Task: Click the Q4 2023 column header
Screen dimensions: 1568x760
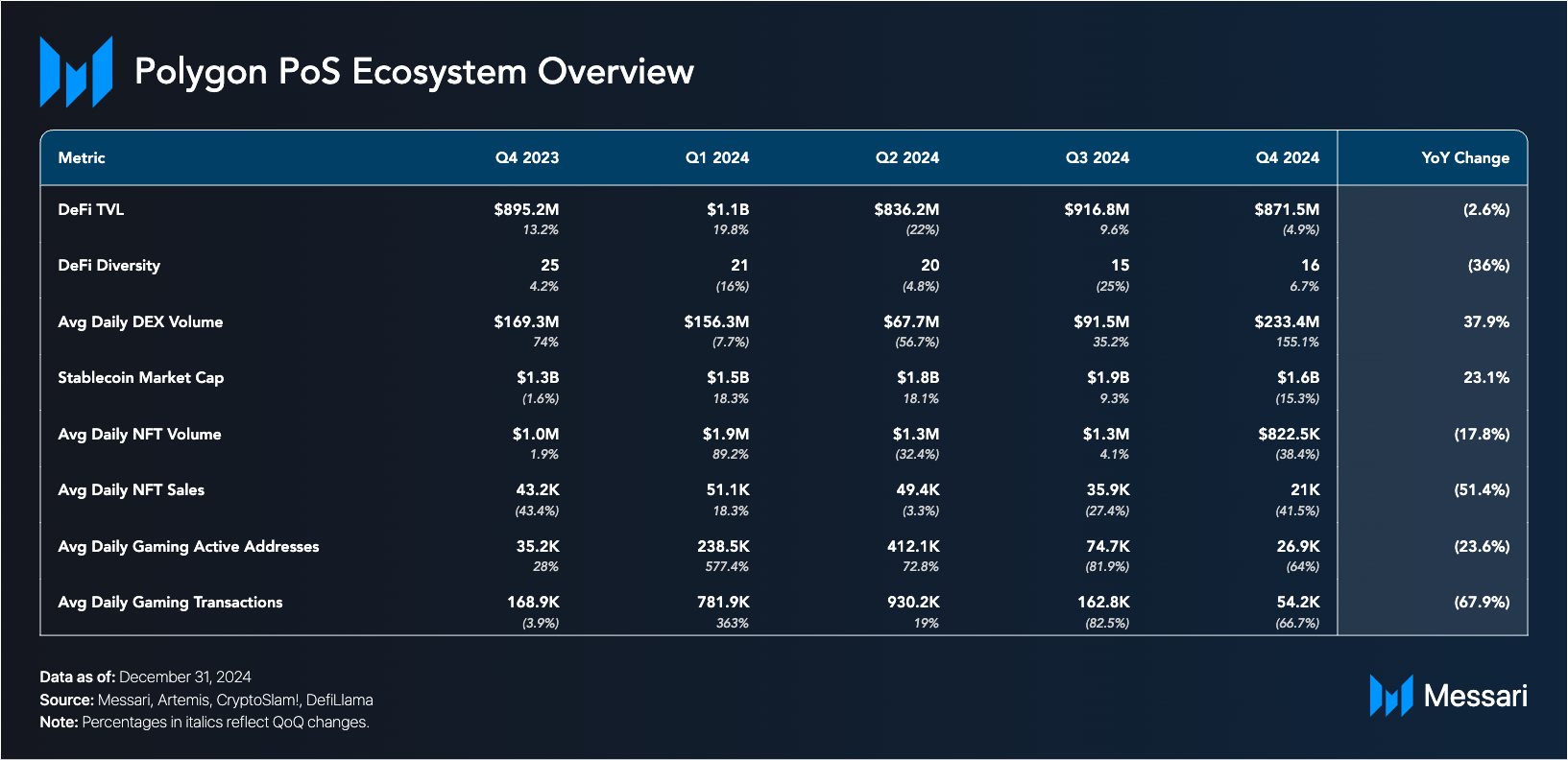Action: pyautogui.click(x=526, y=157)
